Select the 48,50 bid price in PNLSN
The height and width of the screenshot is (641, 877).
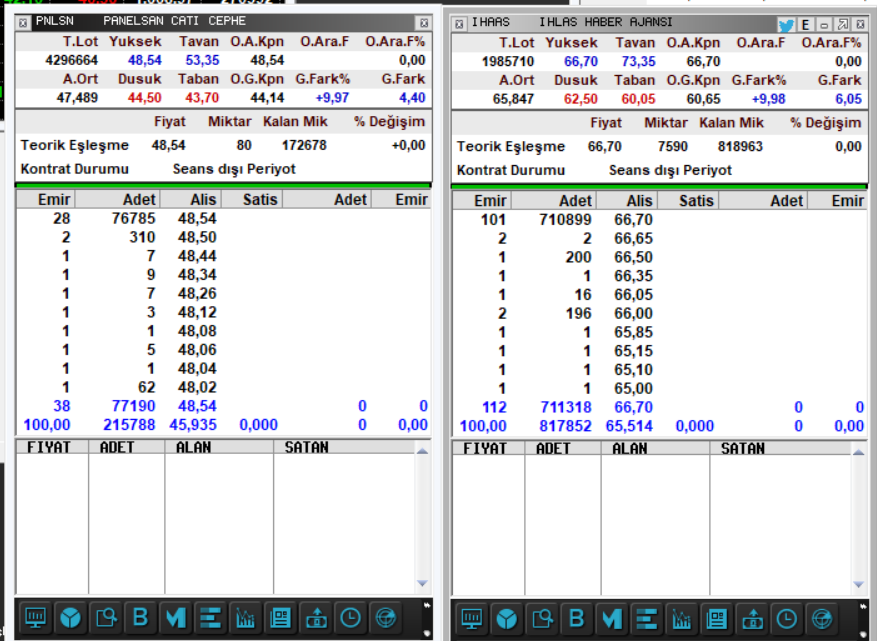click(197, 237)
